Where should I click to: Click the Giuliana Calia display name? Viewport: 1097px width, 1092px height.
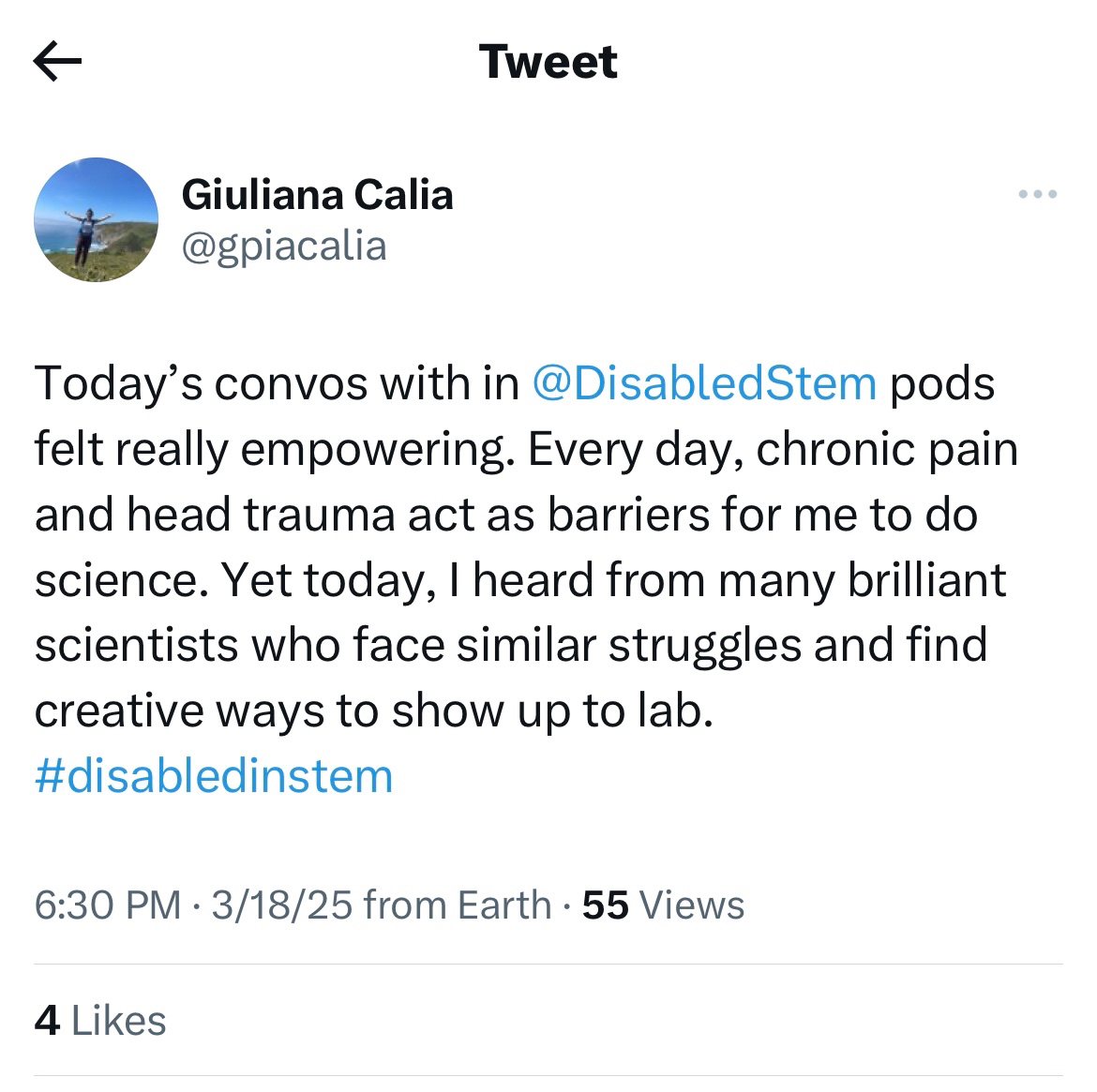coord(317,195)
